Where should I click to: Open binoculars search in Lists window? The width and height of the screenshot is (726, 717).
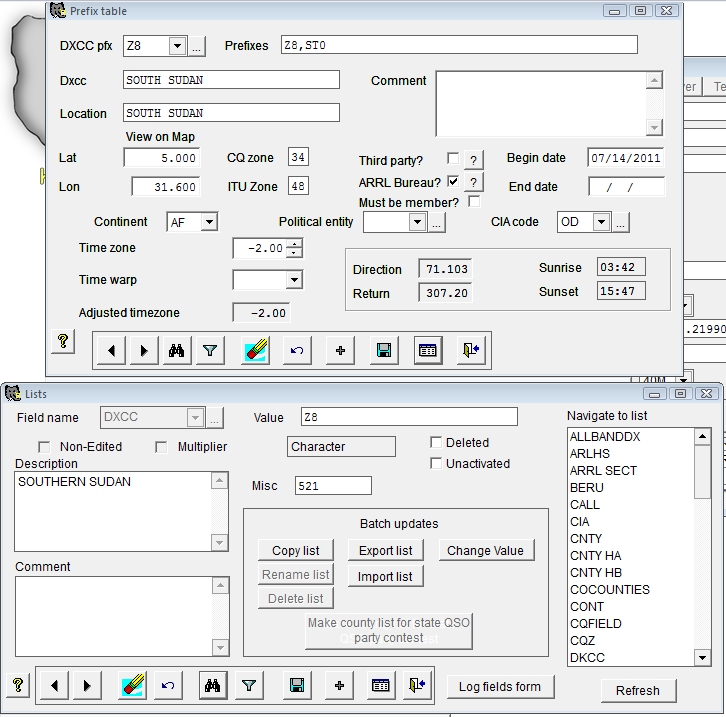point(213,686)
